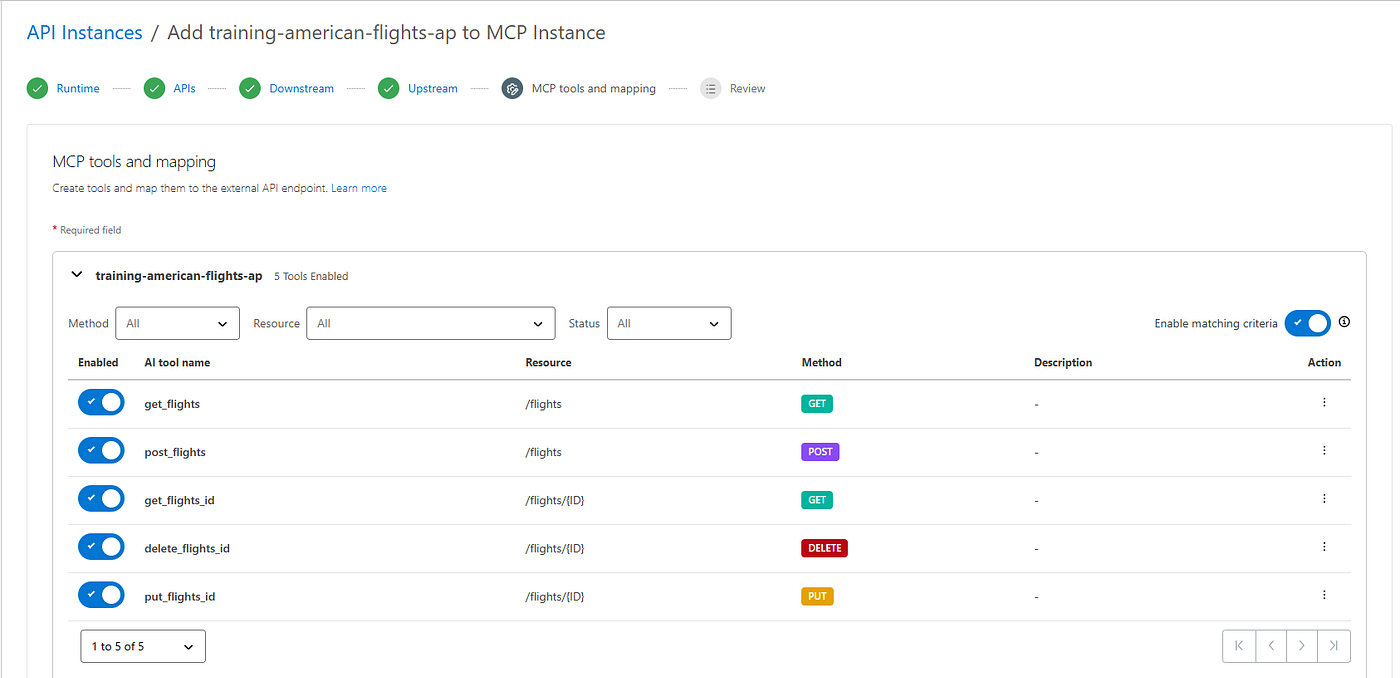Click the MCP tools and mapping step icon

point(512,88)
